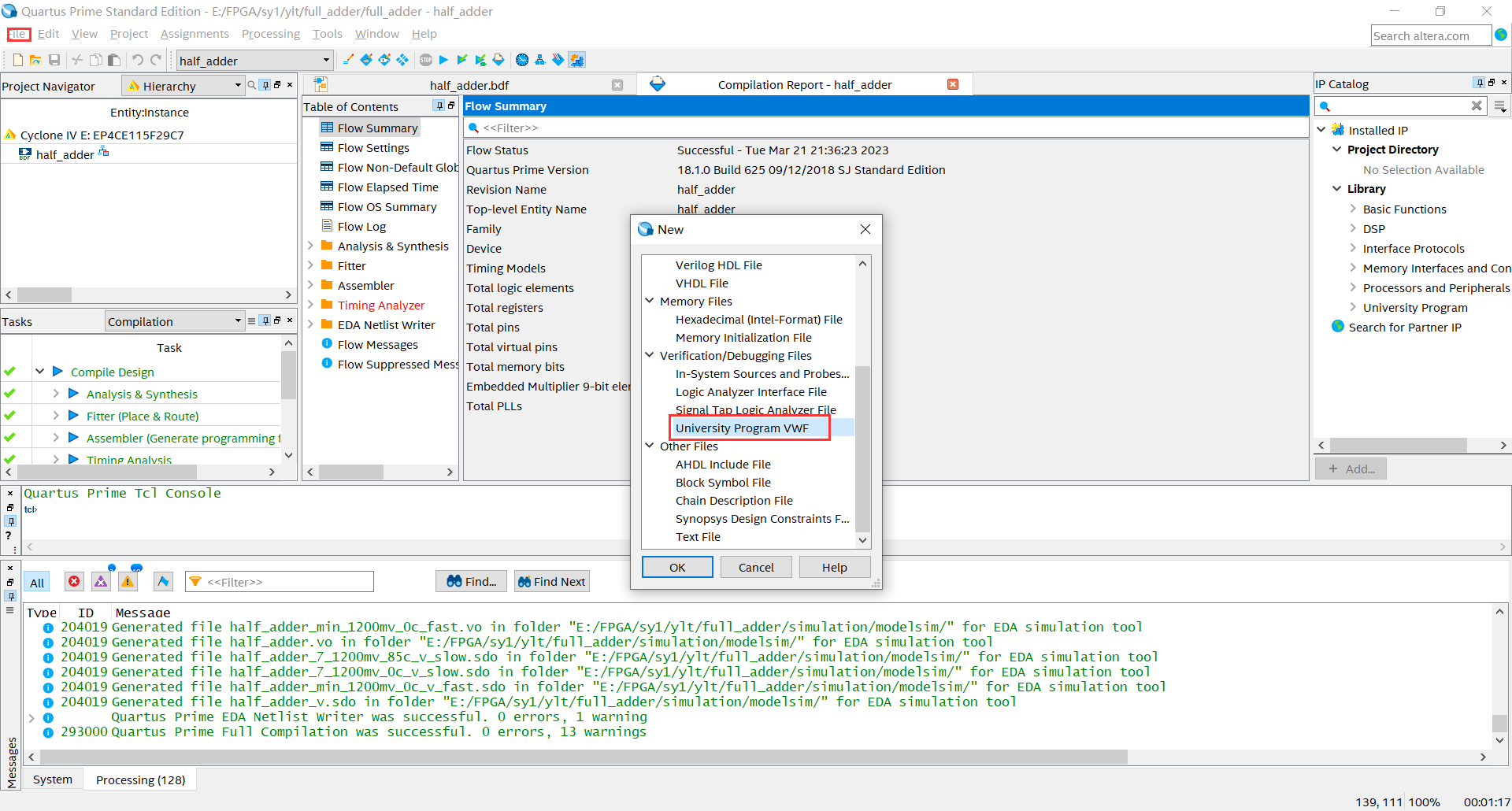1512x811 pixels.
Task: Open the half_adder revision dropdown
Action: pos(325,60)
